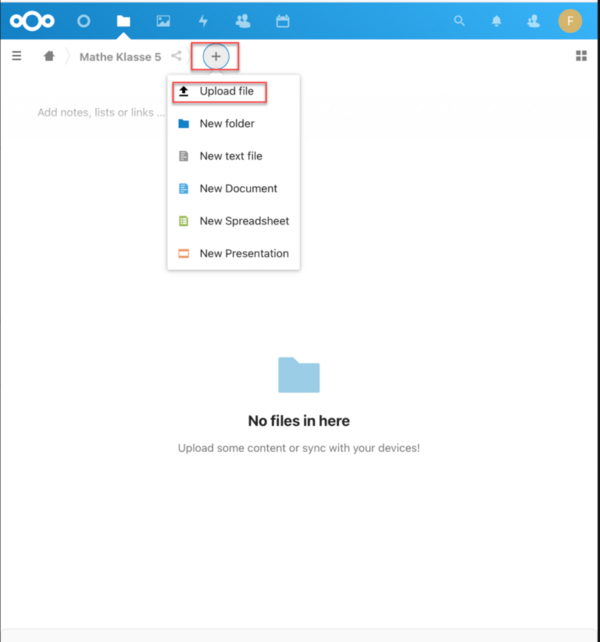Screen dimensions: 600x642
Task: Click the blue folder icon in menu
Action: (x=183, y=124)
